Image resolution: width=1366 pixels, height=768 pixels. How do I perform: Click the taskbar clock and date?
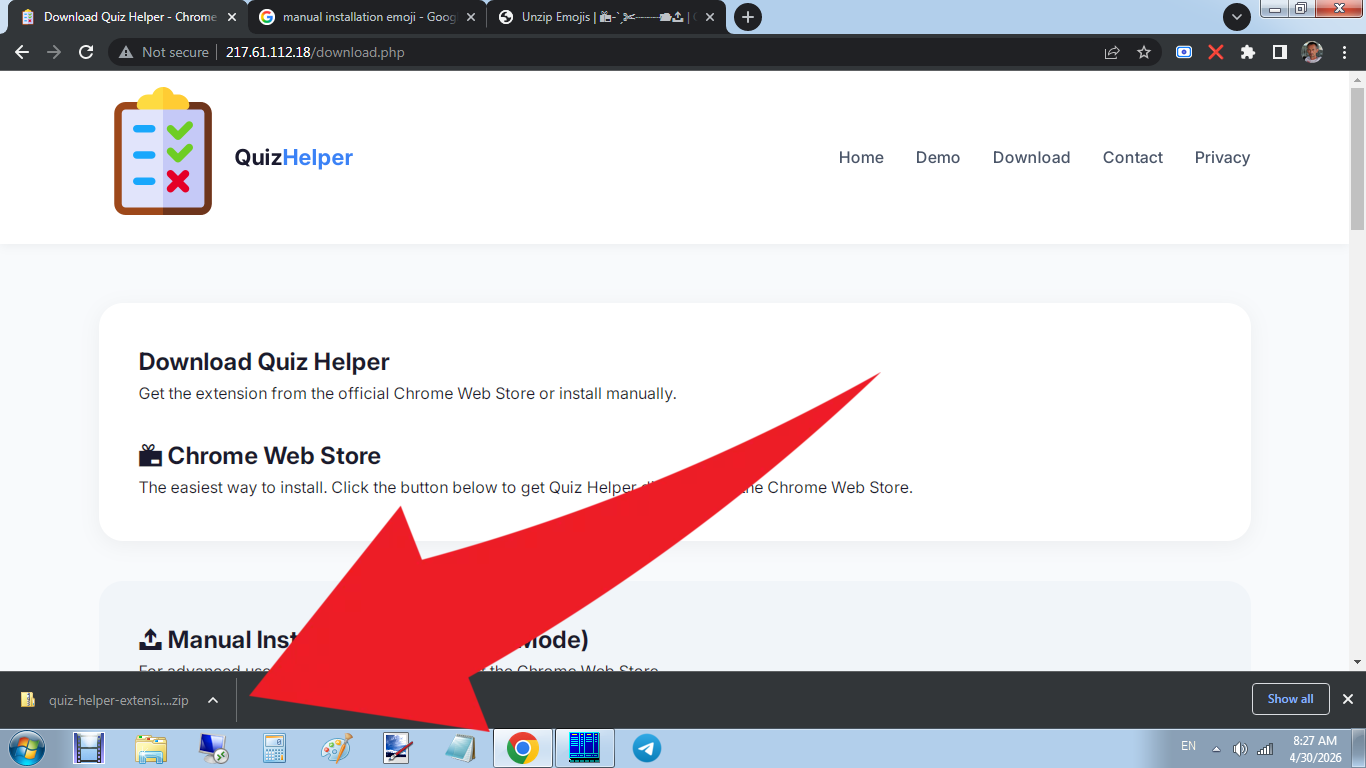1314,749
